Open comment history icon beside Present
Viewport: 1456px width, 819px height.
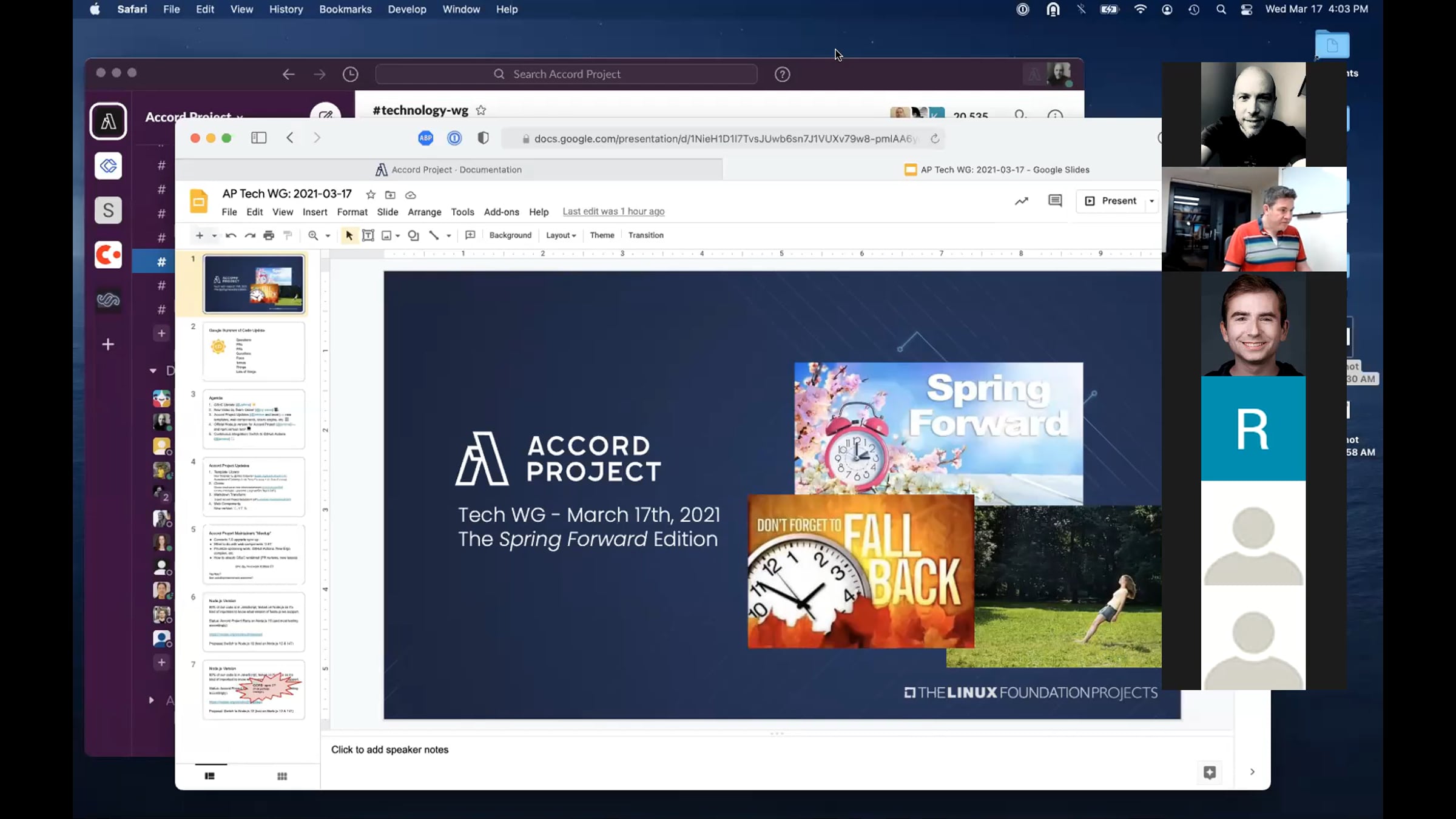coord(1055,201)
